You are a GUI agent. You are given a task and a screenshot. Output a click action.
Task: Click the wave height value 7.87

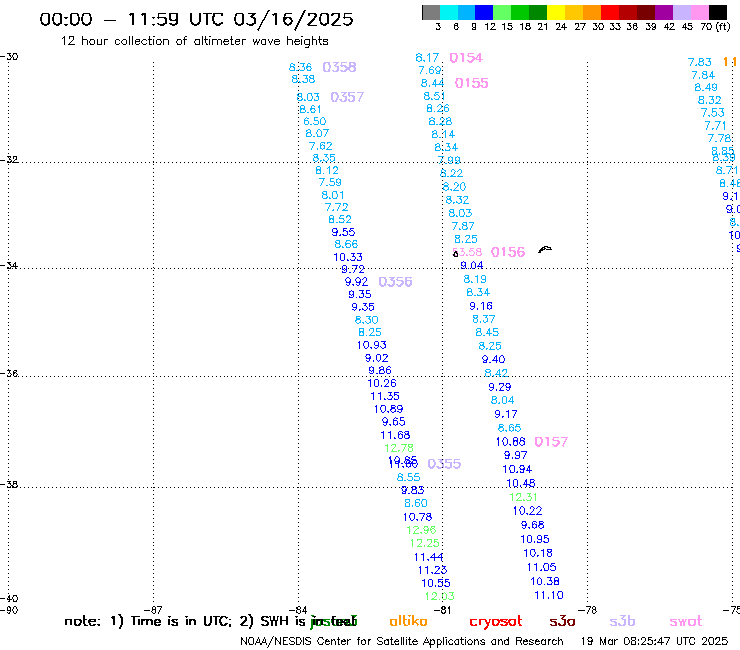pyautogui.click(x=462, y=226)
